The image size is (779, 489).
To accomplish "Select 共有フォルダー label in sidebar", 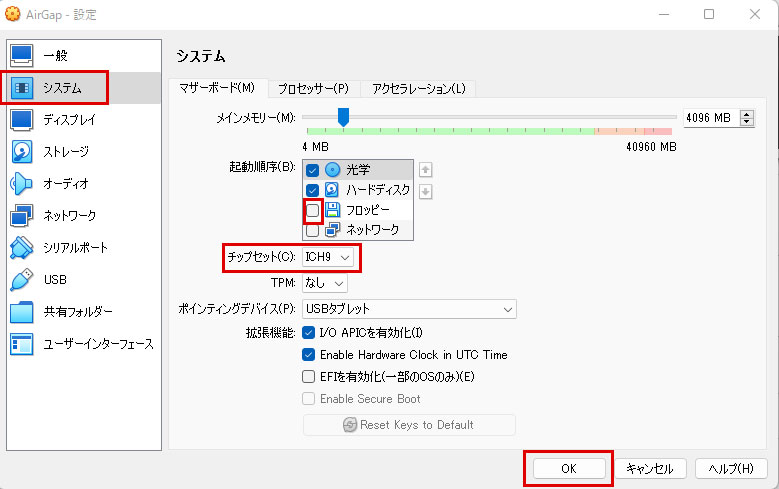I will (78, 312).
